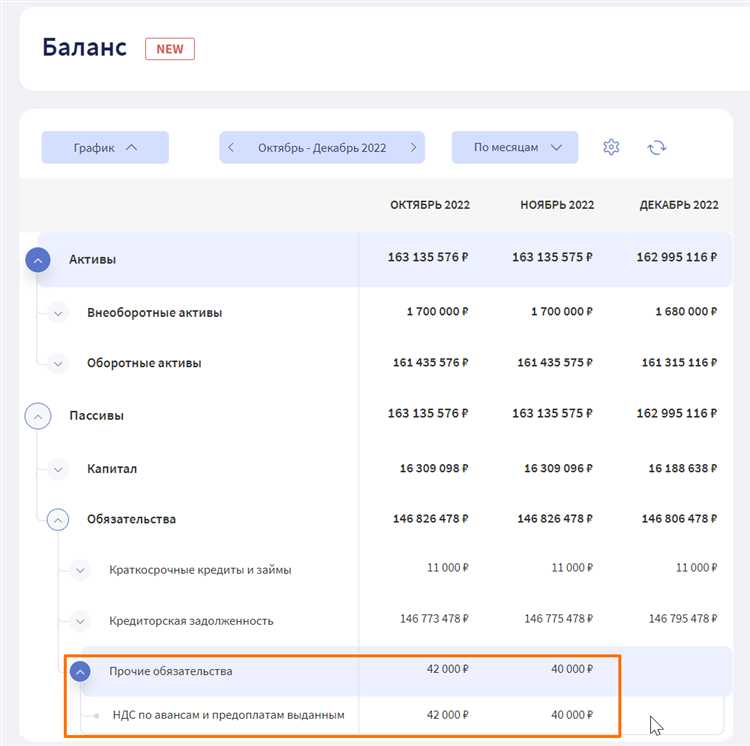Go to previous period with left arrow
This screenshot has width=750, height=746.
[x=232, y=147]
